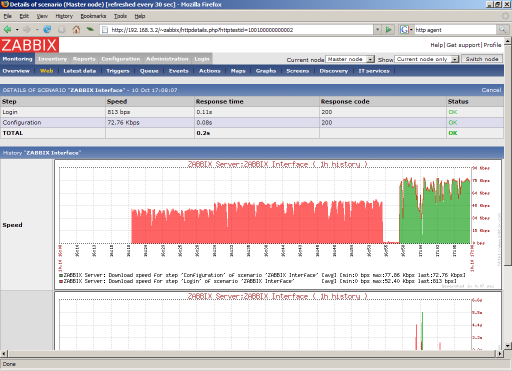
Task: Click the horizontal scrollbar left arrow
Action: 4,353
